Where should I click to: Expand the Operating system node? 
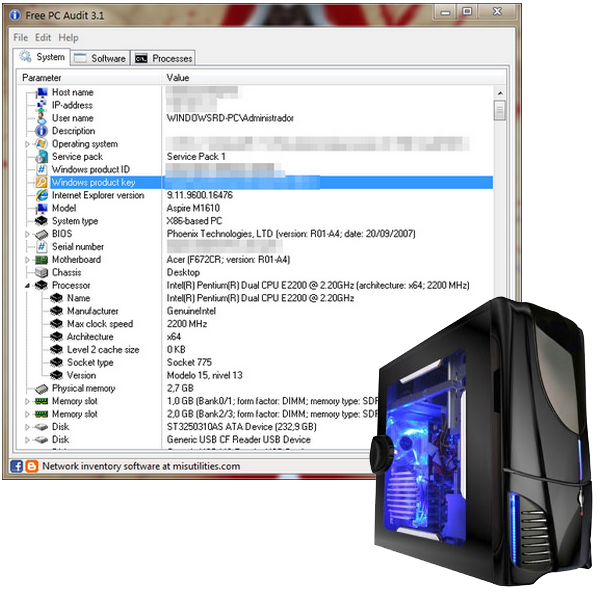point(27,144)
